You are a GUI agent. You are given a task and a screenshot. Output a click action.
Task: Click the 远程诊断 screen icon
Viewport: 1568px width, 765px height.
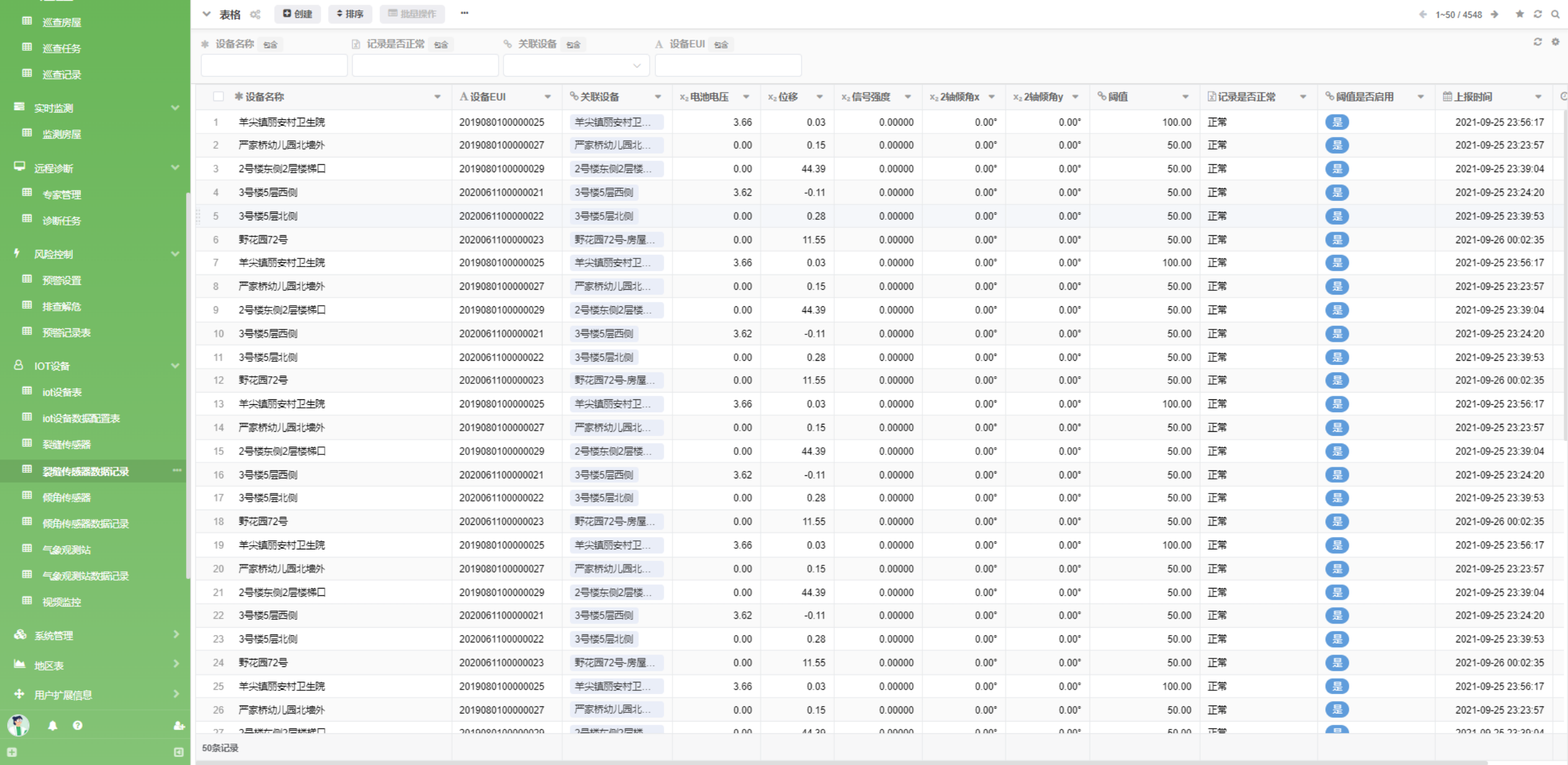[x=19, y=167]
